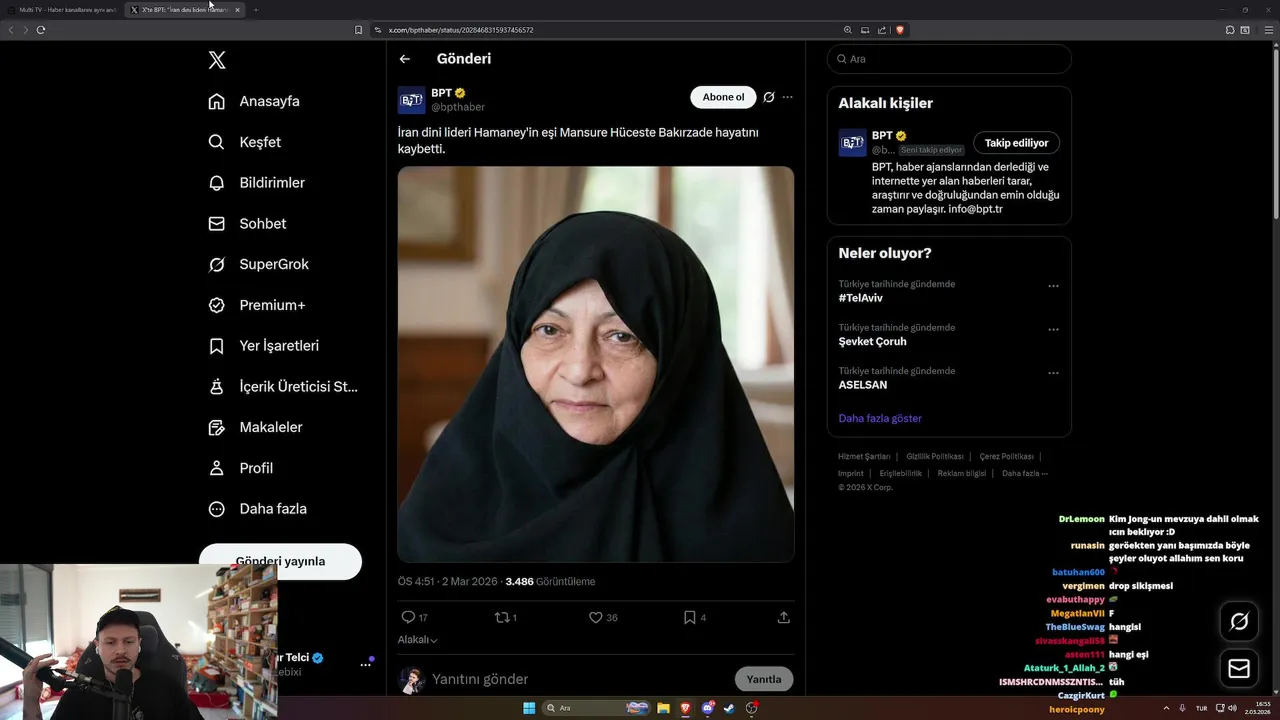1280x720 pixels.
Task: Open BPT avatar in Alakalı kişiler
Action: (852, 143)
